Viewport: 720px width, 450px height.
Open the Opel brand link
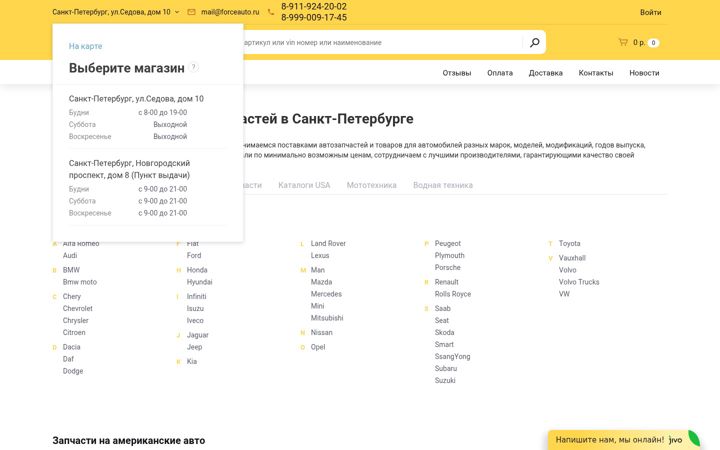tap(318, 347)
